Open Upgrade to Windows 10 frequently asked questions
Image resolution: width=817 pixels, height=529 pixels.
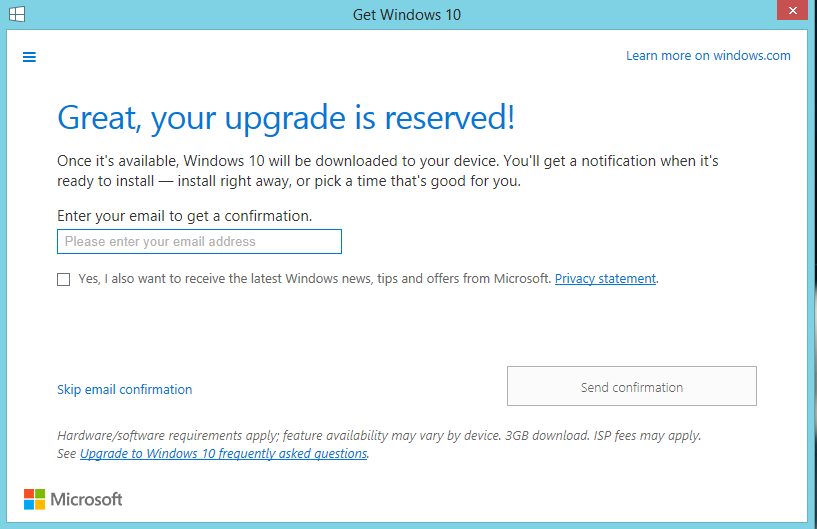point(224,453)
